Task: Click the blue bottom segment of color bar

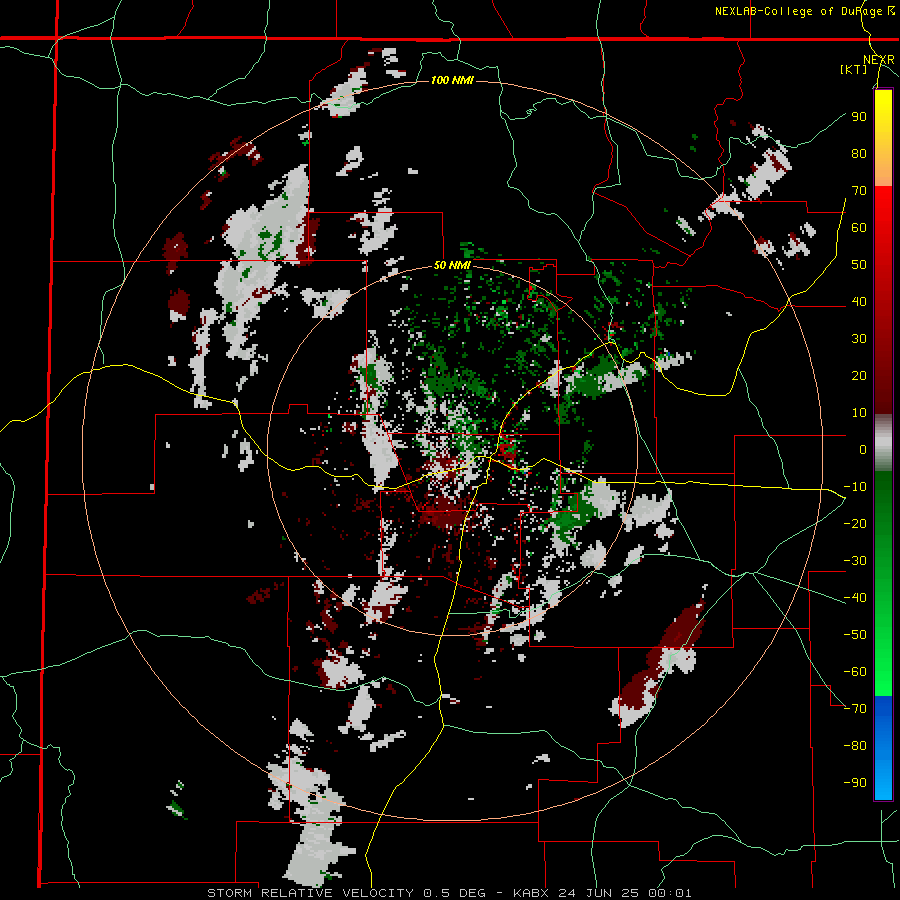Action: (x=883, y=747)
